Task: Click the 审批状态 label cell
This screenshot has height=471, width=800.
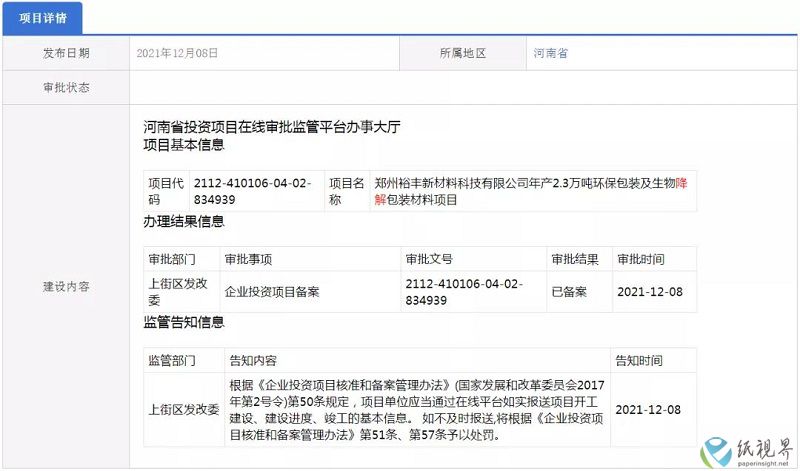Action: [66, 88]
